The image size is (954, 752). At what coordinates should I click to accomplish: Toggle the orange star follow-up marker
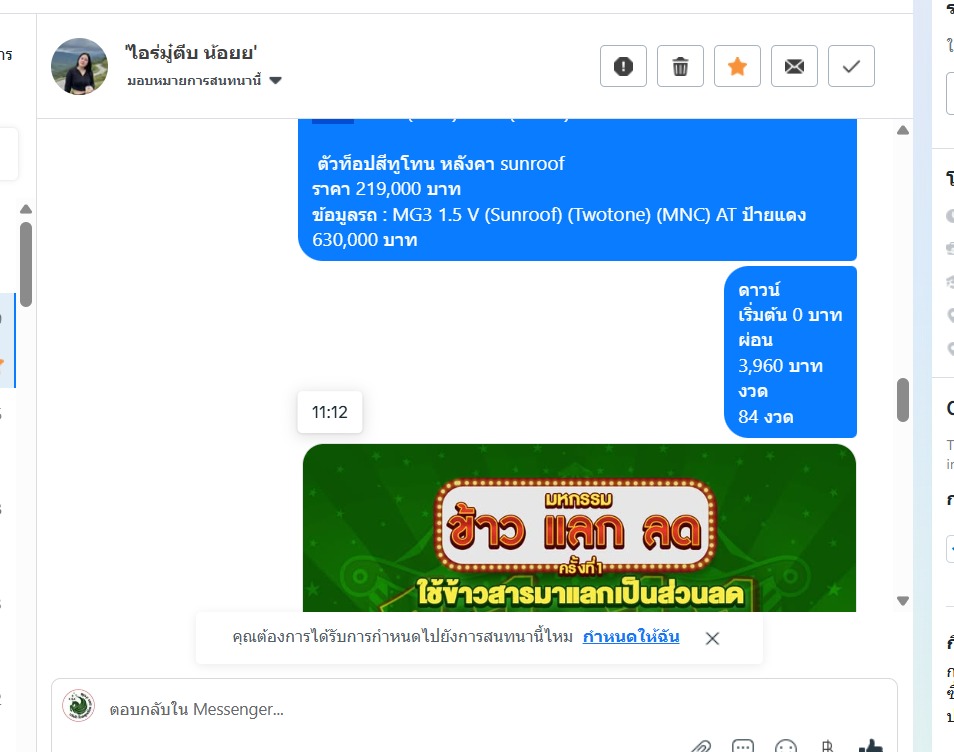click(x=737, y=66)
